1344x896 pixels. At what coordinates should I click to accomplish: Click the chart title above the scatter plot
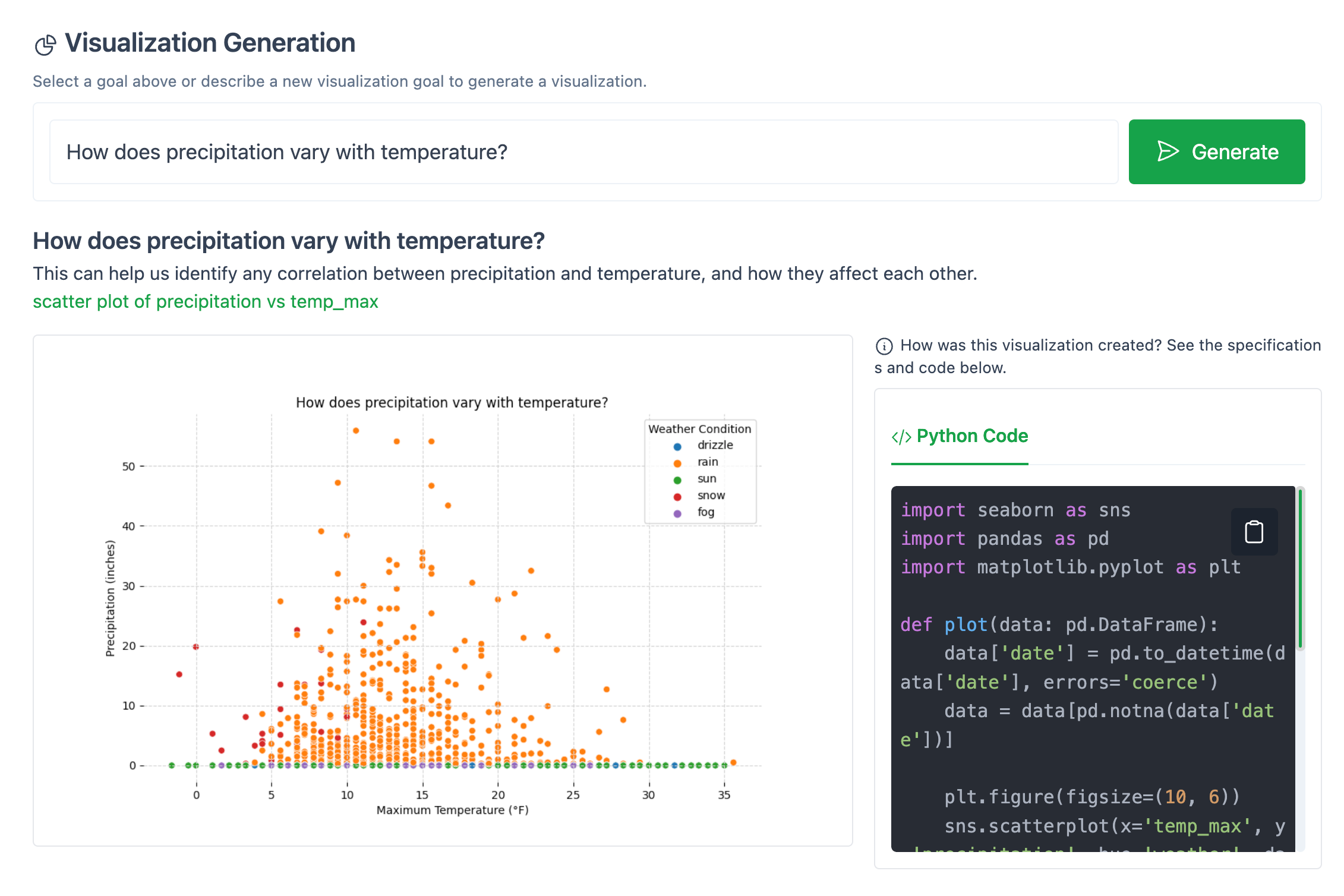click(452, 402)
